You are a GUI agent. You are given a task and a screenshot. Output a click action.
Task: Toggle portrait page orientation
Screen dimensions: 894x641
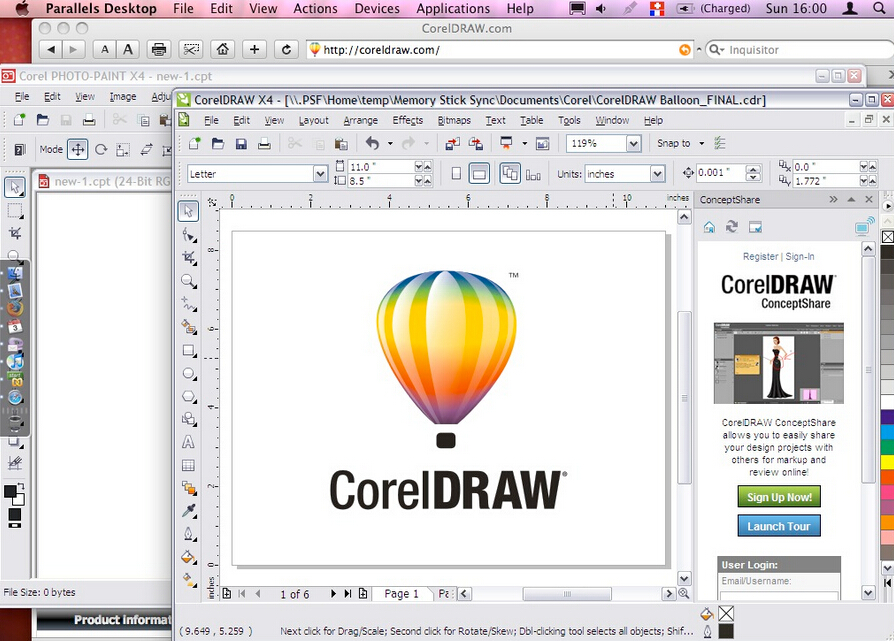click(x=456, y=174)
